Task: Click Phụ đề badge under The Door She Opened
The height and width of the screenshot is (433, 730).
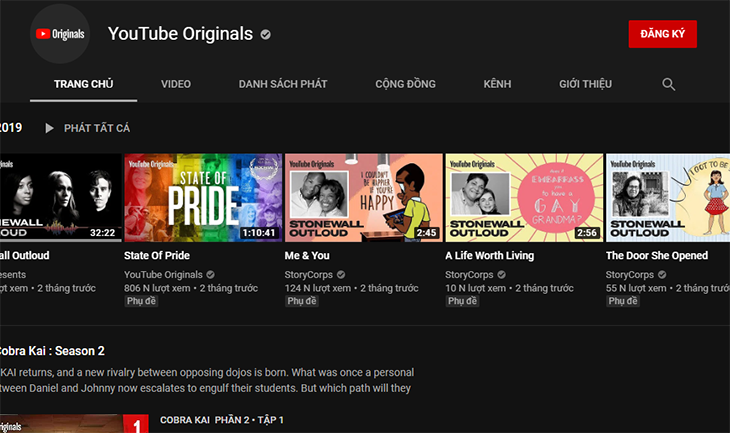Action: coord(623,301)
